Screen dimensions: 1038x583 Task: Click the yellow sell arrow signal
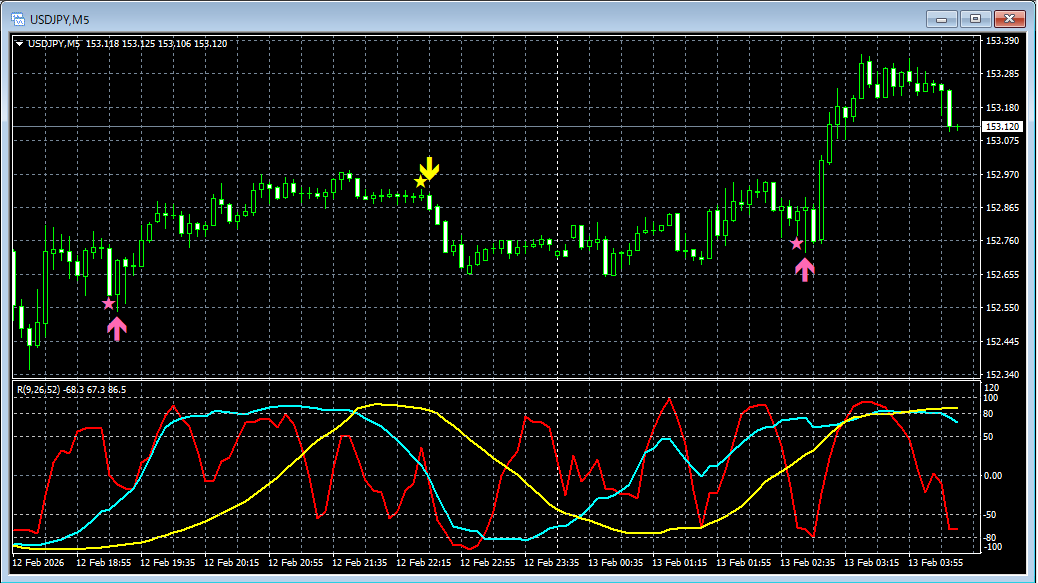[x=430, y=168]
